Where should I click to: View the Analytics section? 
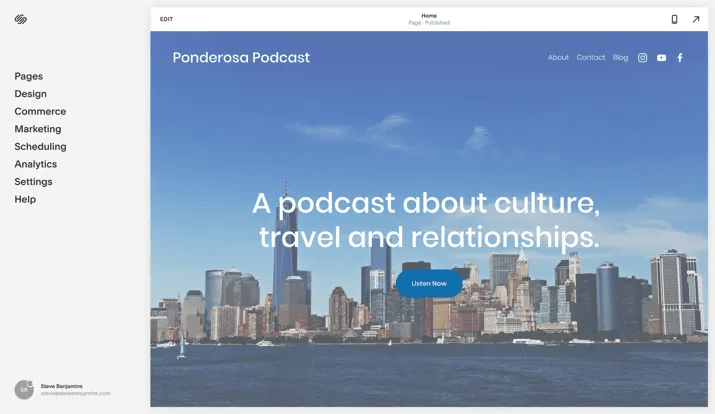[x=36, y=164]
